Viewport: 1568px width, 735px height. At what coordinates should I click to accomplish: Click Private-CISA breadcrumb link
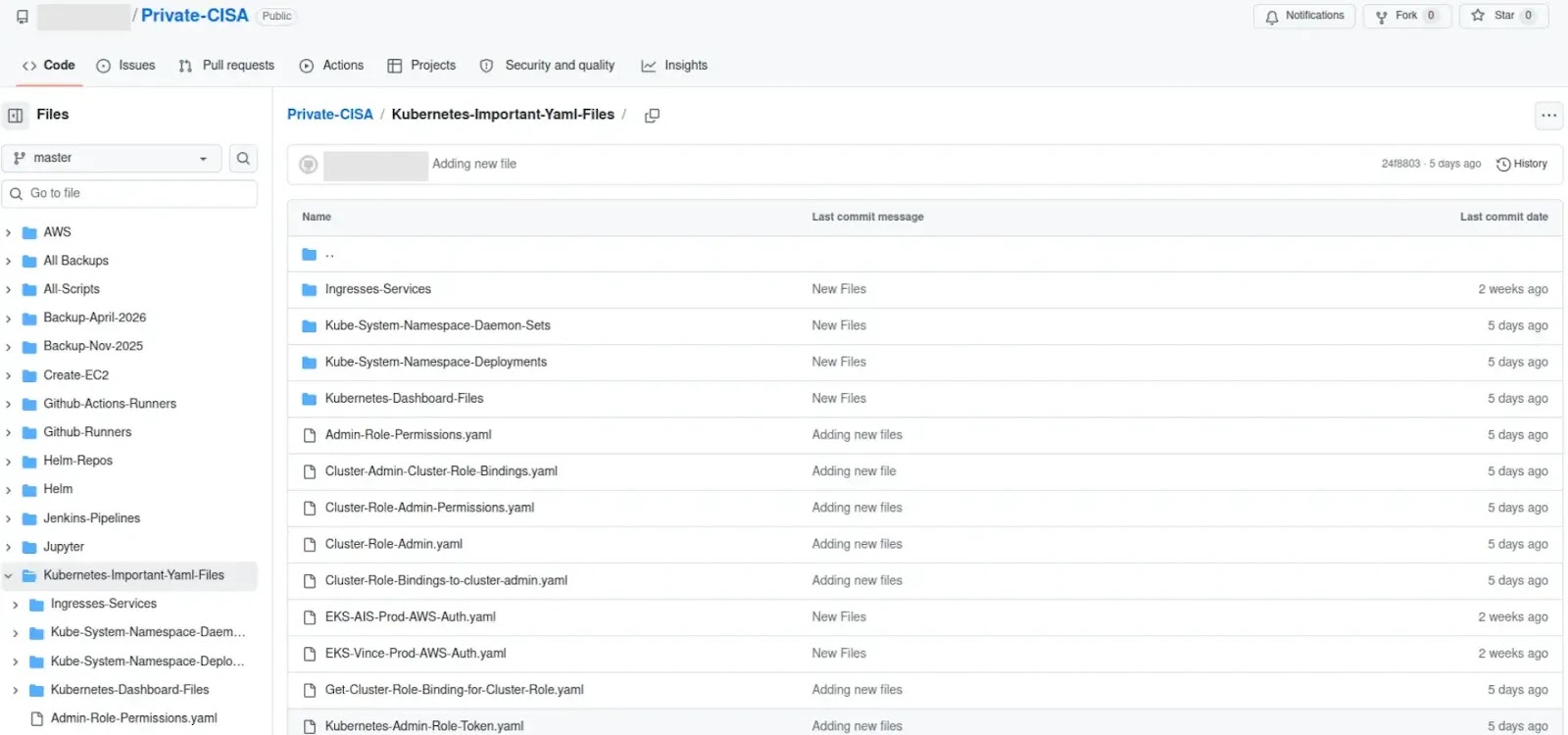[x=330, y=115]
